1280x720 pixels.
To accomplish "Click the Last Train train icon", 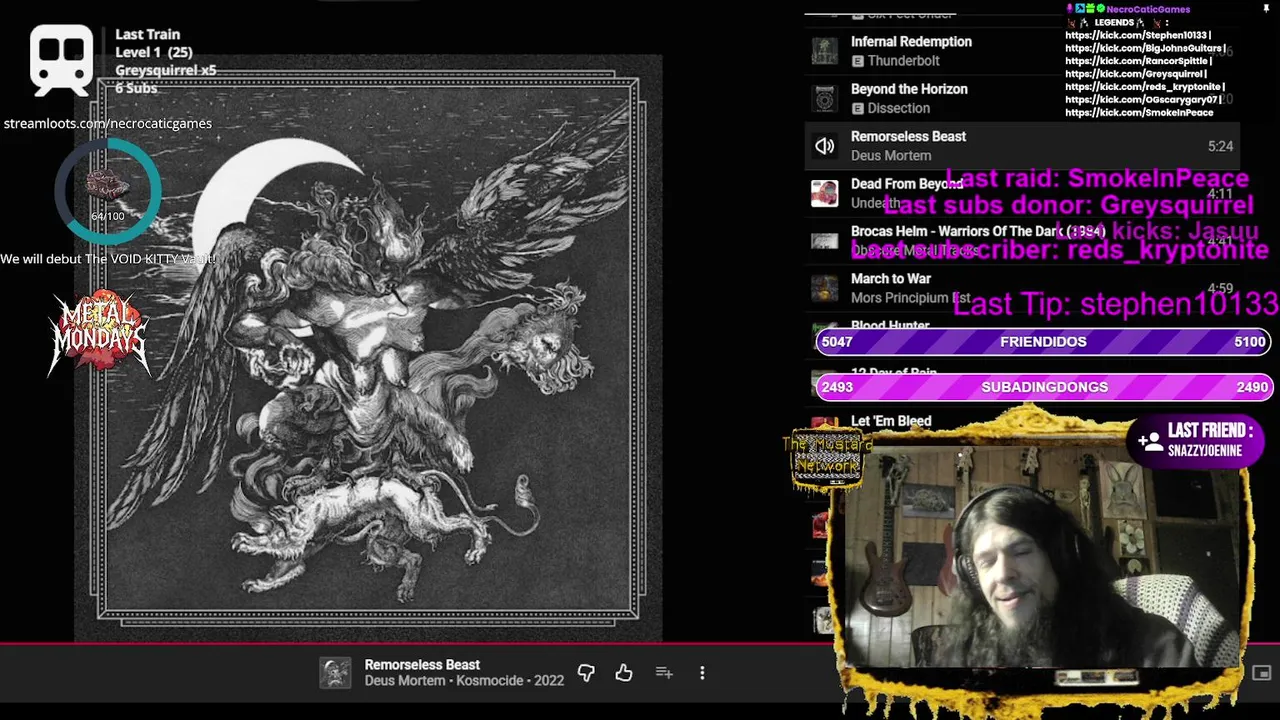I will click(61, 61).
